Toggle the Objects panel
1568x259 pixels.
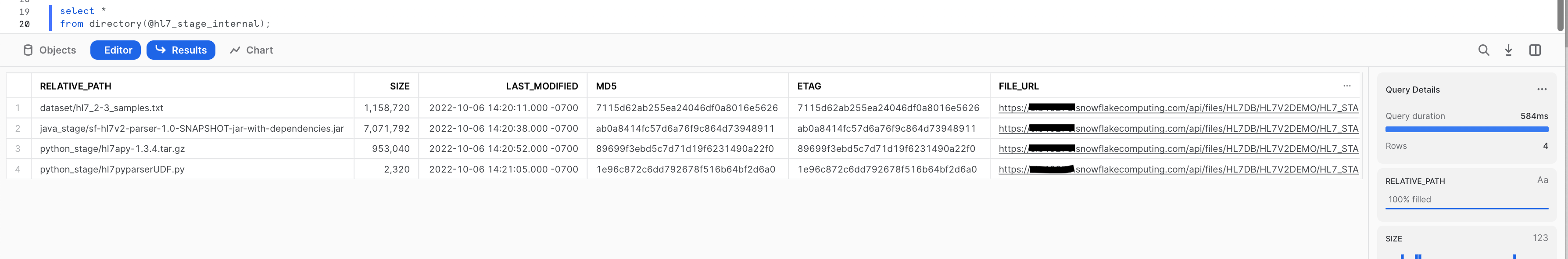coord(49,50)
